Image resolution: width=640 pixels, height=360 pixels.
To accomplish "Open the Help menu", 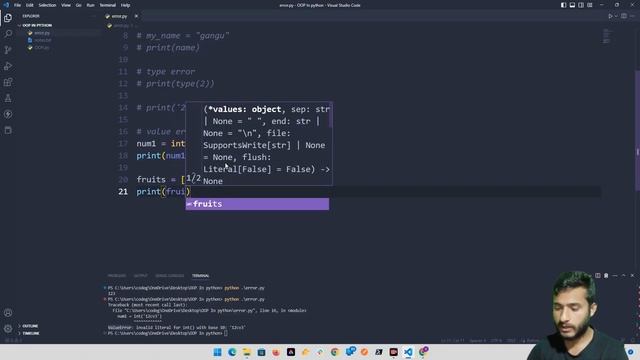I will (125, 5).
